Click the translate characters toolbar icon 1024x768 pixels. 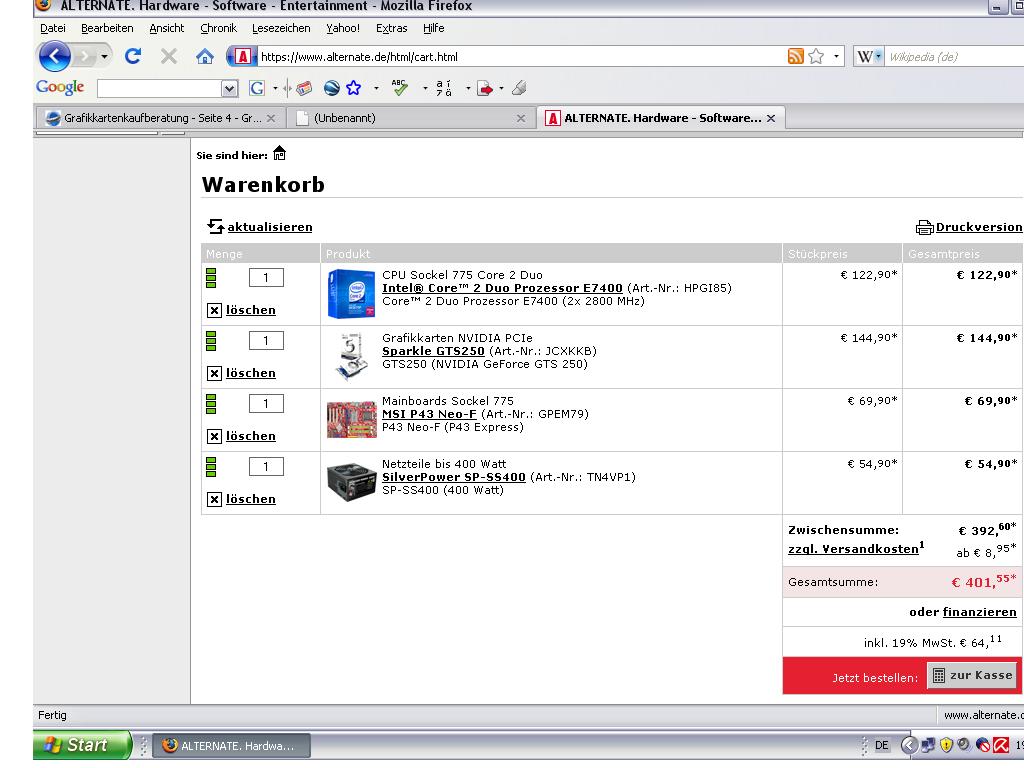click(x=444, y=88)
